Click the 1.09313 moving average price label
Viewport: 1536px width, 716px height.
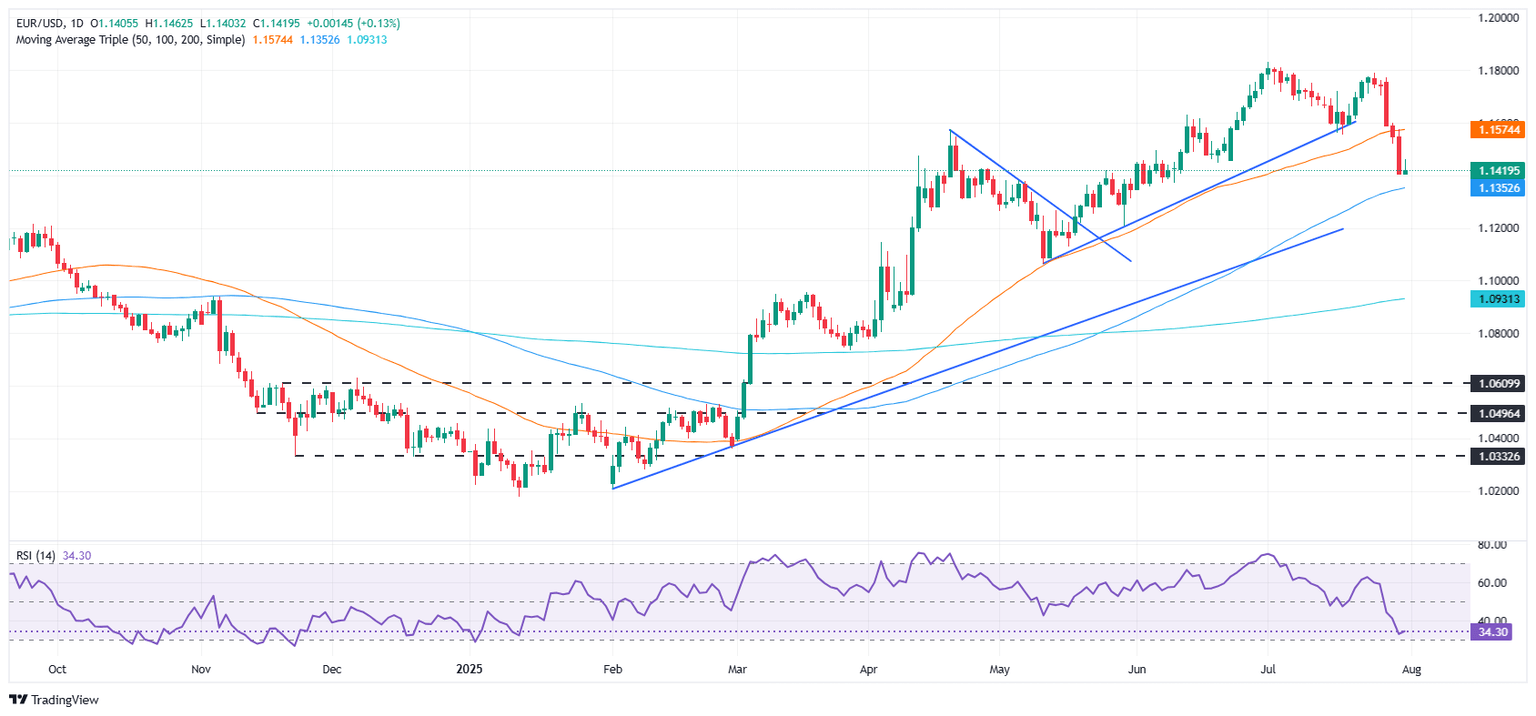tap(1499, 299)
